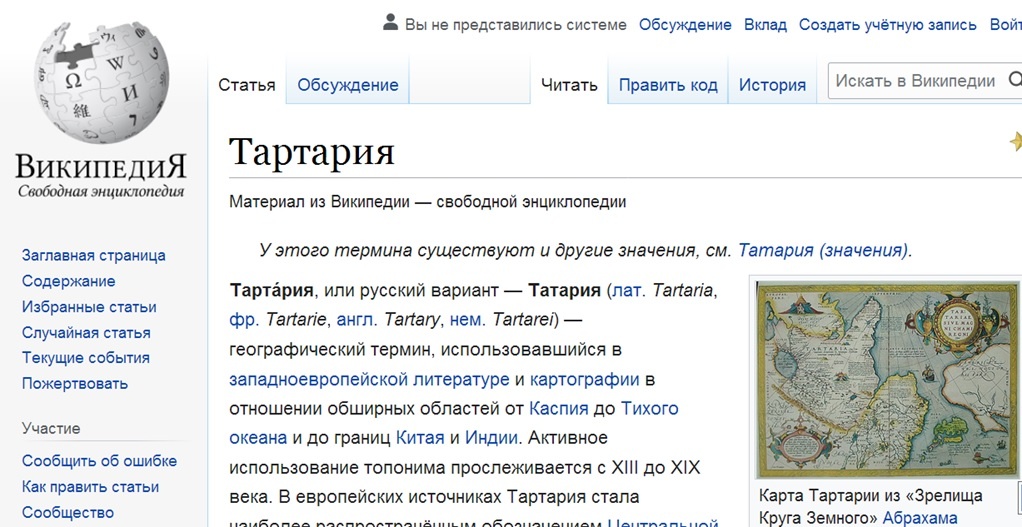Click the Пожертвовать link
The height and width of the screenshot is (527, 1022).
click(x=75, y=384)
